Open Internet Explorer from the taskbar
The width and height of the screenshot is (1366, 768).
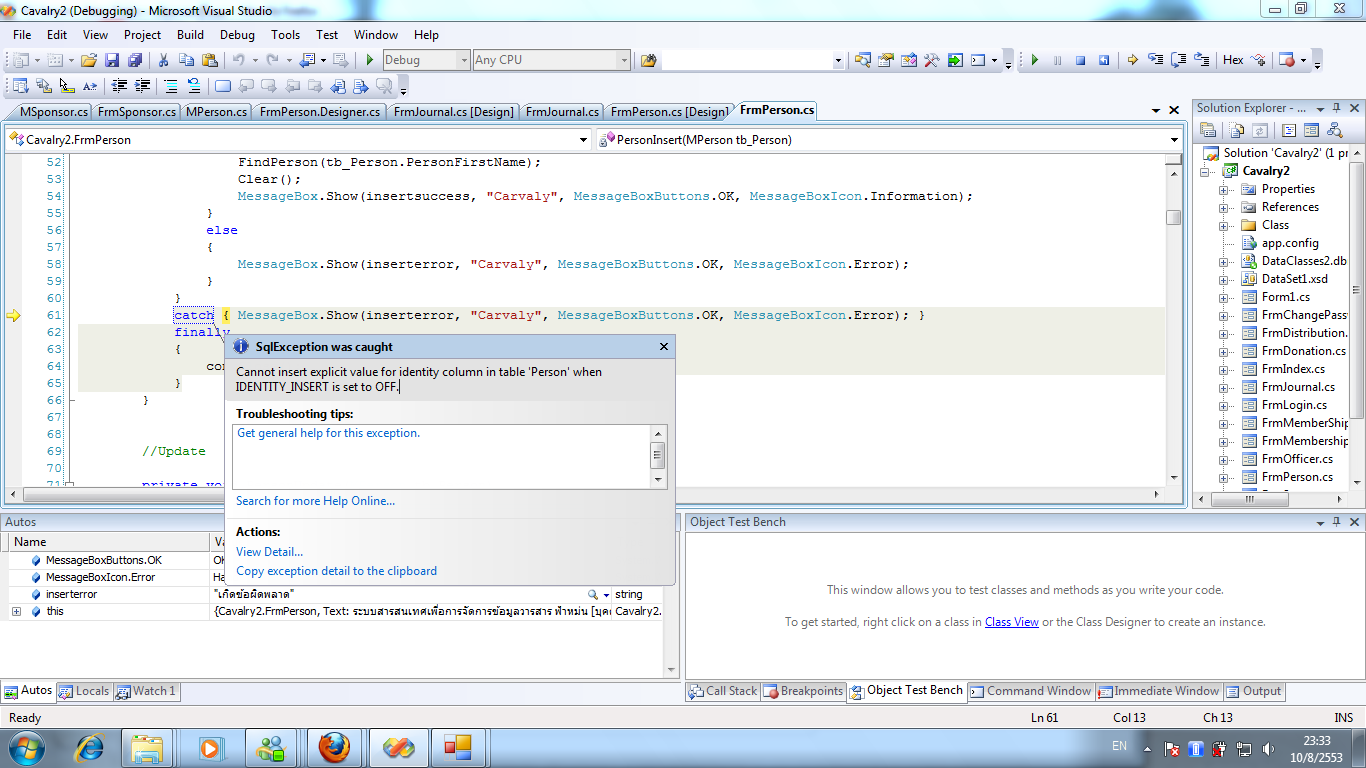coord(89,747)
